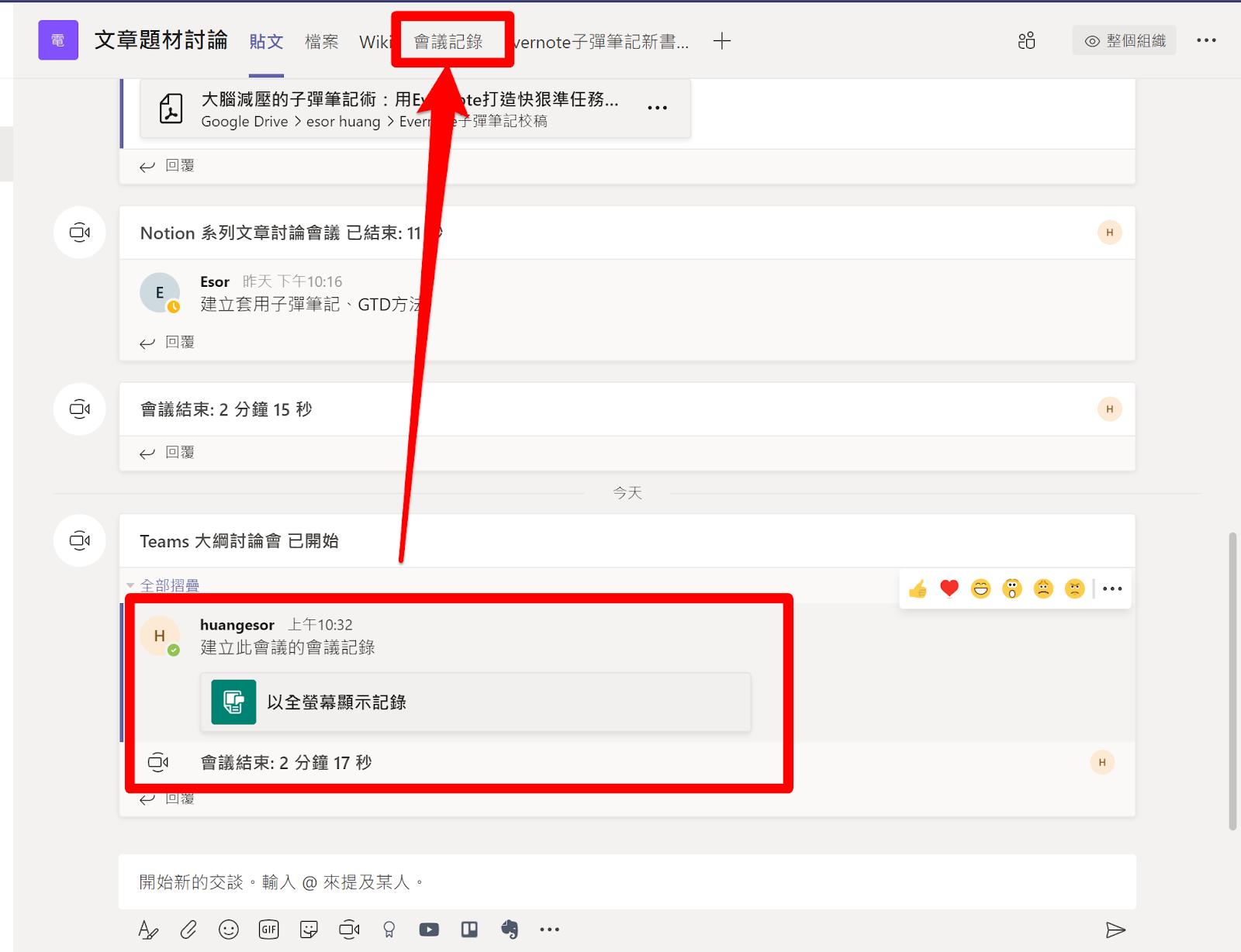
Task: Open the Trello compose app
Action: pos(469,930)
